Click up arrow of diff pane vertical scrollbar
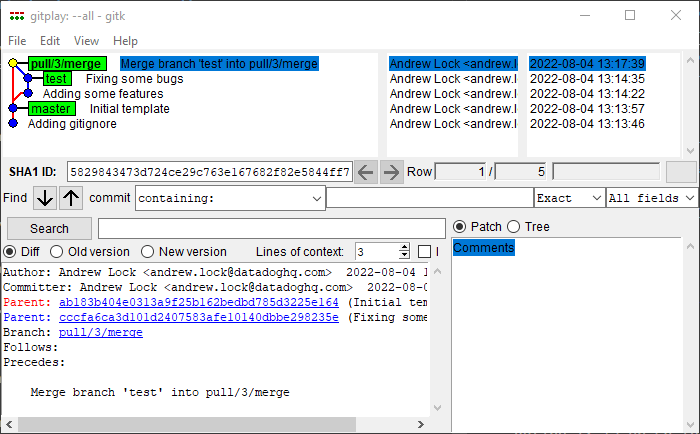 [438, 271]
